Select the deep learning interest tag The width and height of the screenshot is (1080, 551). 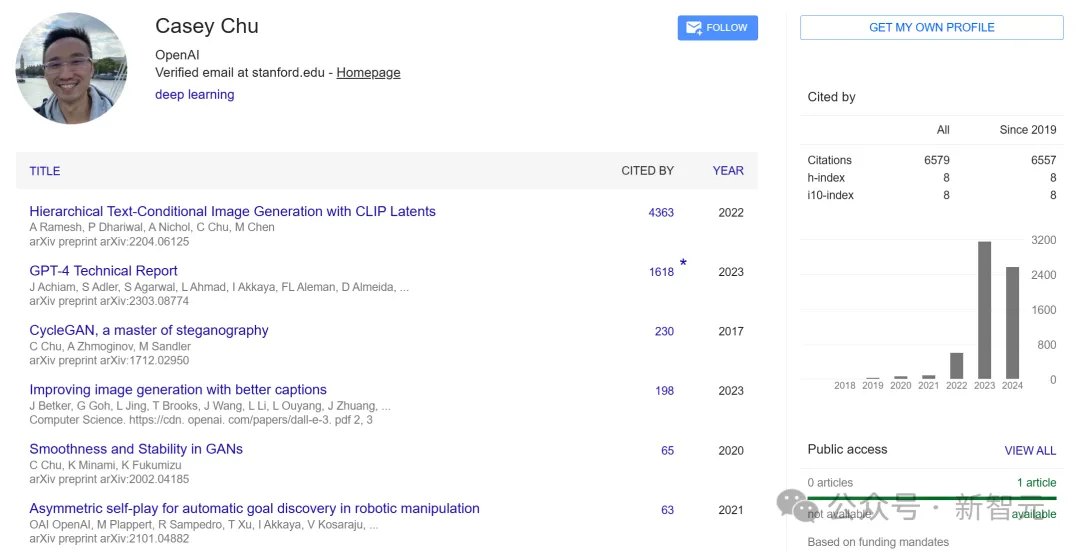[195, 94]
